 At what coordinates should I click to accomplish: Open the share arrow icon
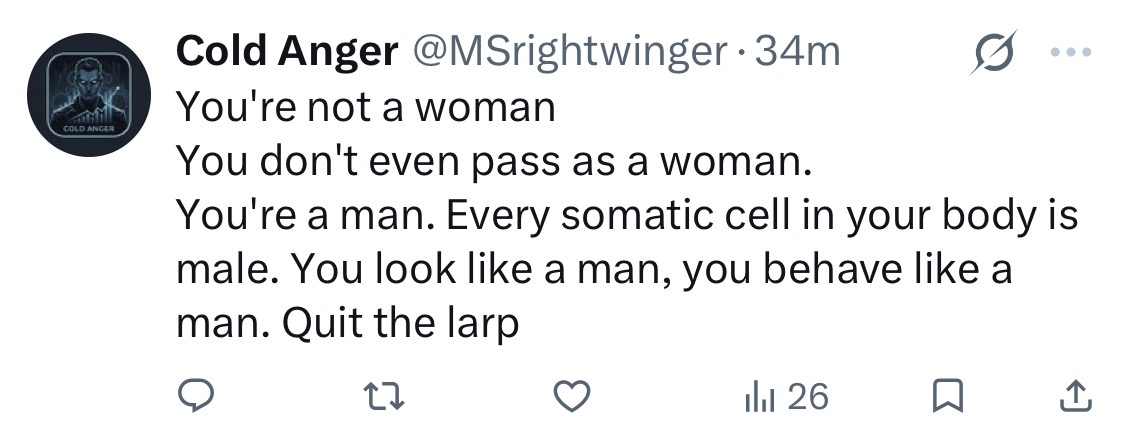click(1075, 396)
